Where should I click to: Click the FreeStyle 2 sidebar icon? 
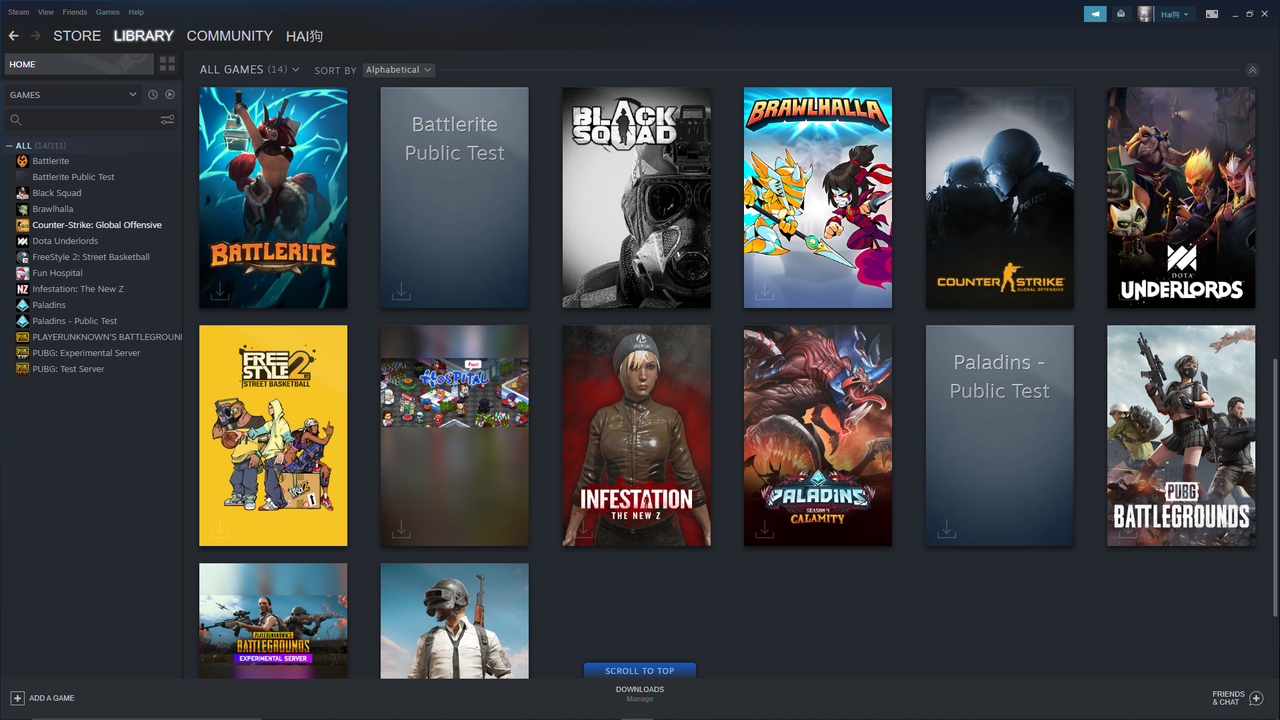click(23, 257)
